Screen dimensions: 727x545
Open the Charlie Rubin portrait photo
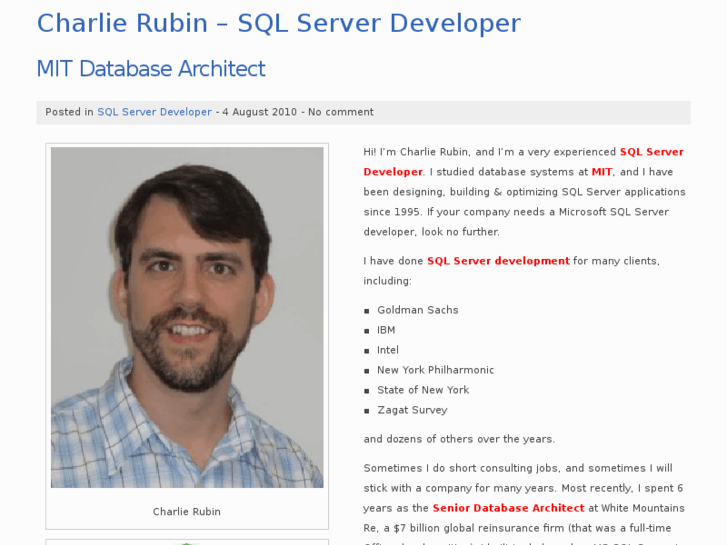coord(187,317)
